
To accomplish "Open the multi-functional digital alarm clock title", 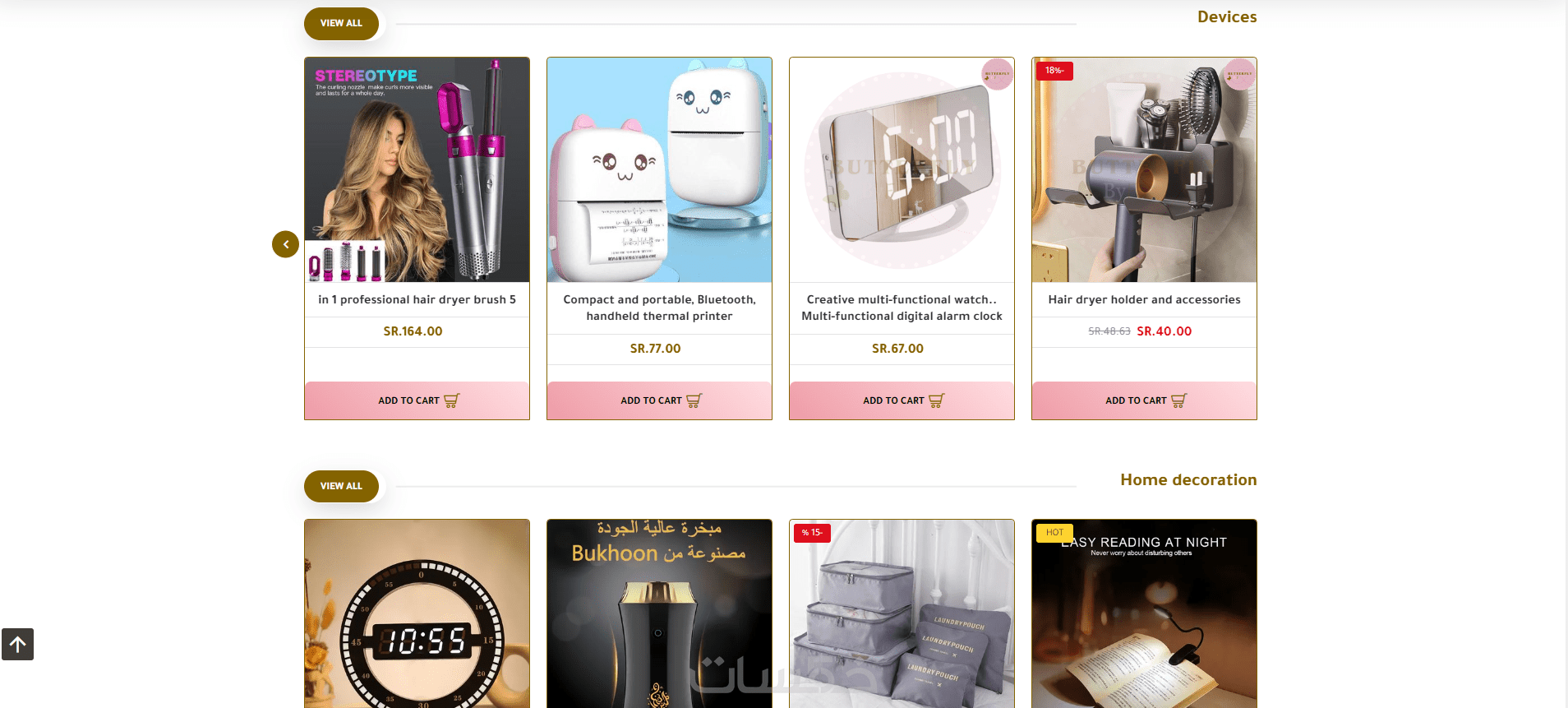I will [x=902, y=308].
